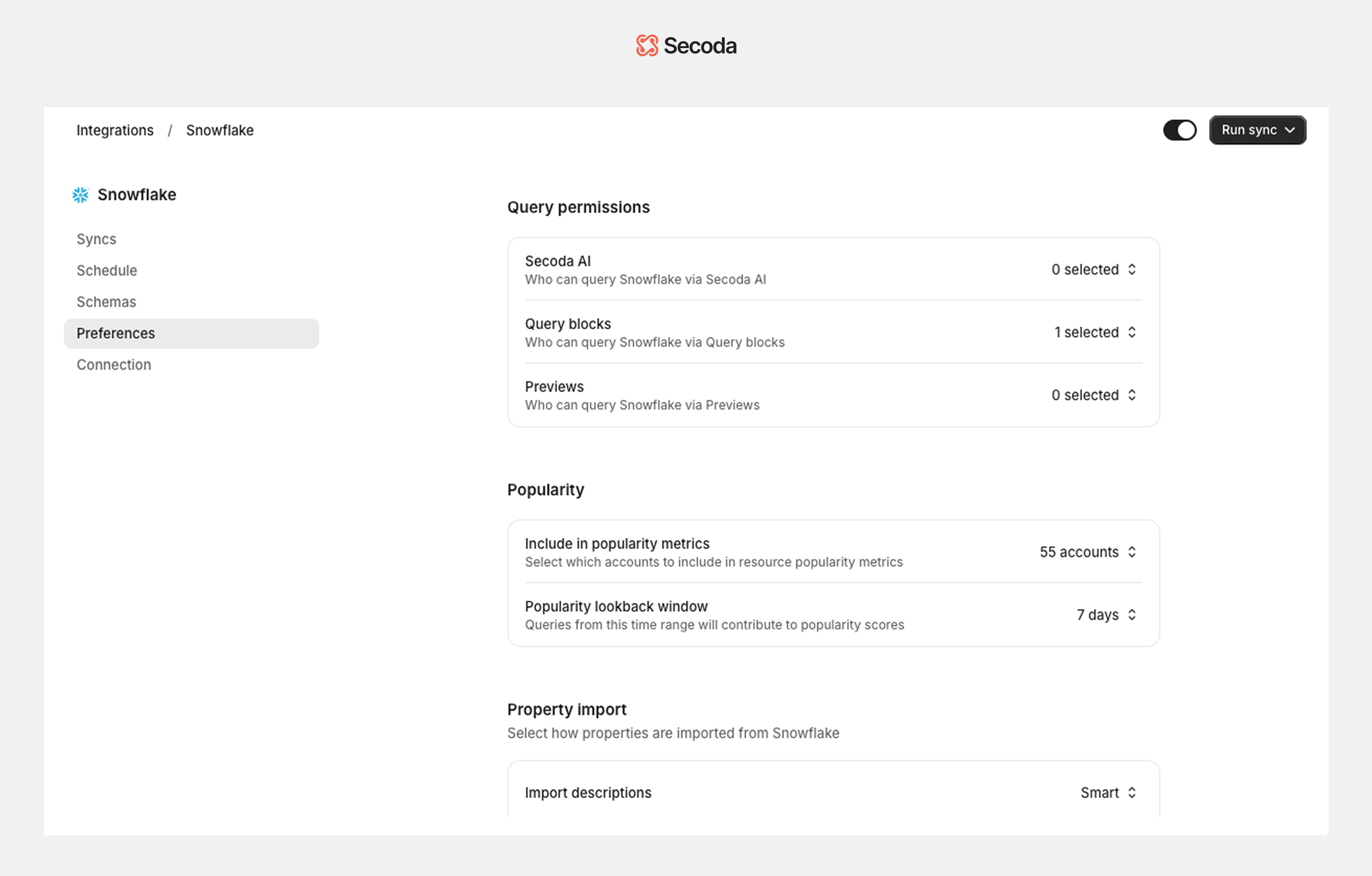Click 'Who can query Snowflake via Secoda AI'

(646, 279)
